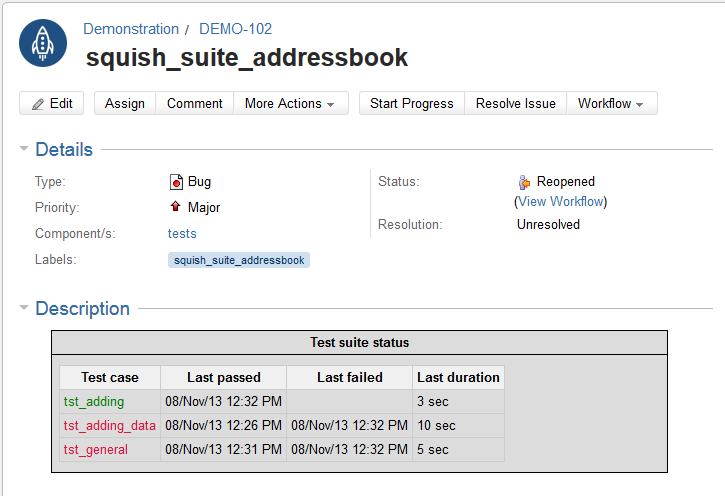
Task: Click the Reopened status icon
Action: pyautogui.click(x=524, y=182)
